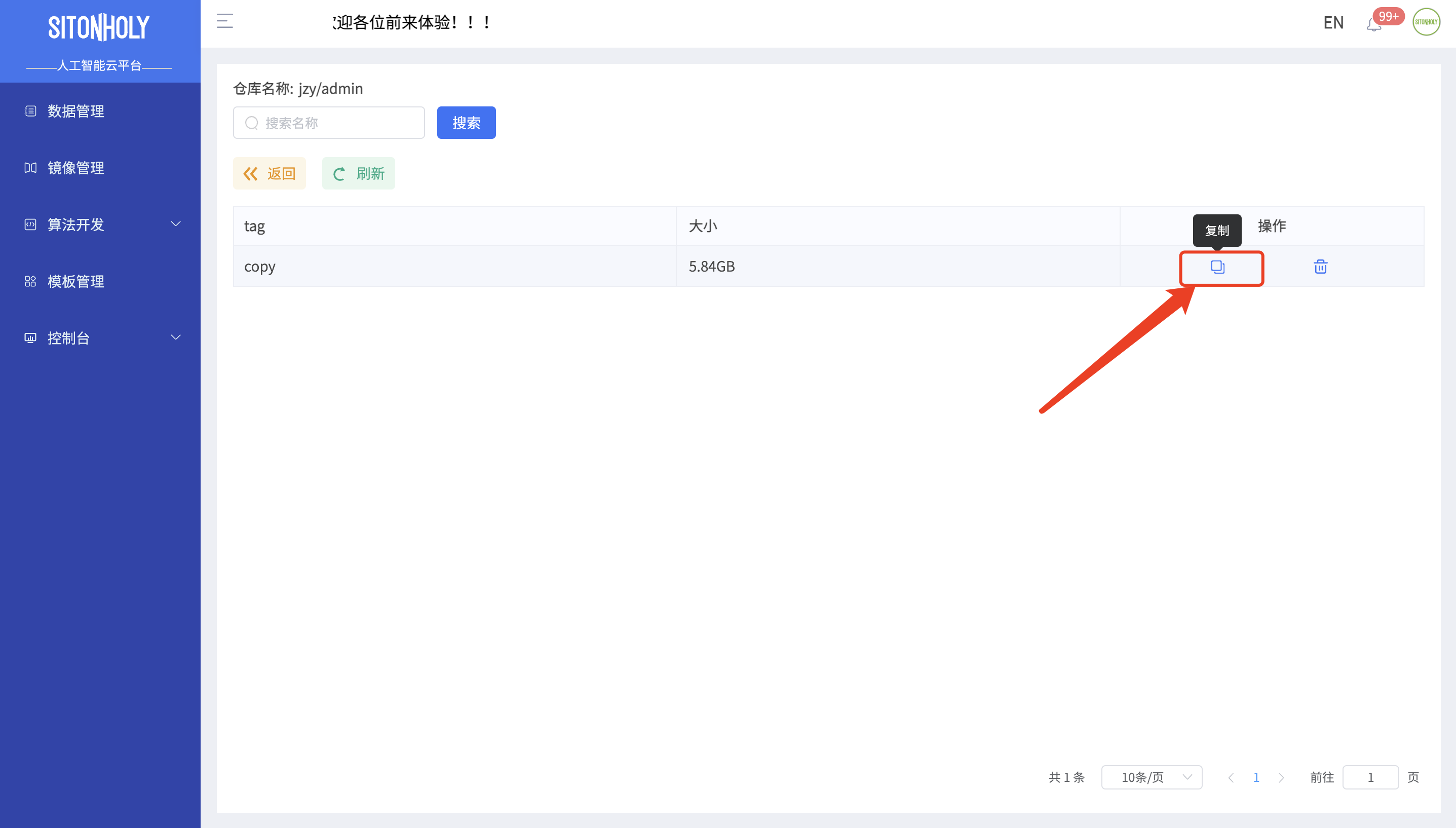The width and height of the screenshot is (1456, 828).
Task: Click the 操作 column header
Action: point(1272,227)
